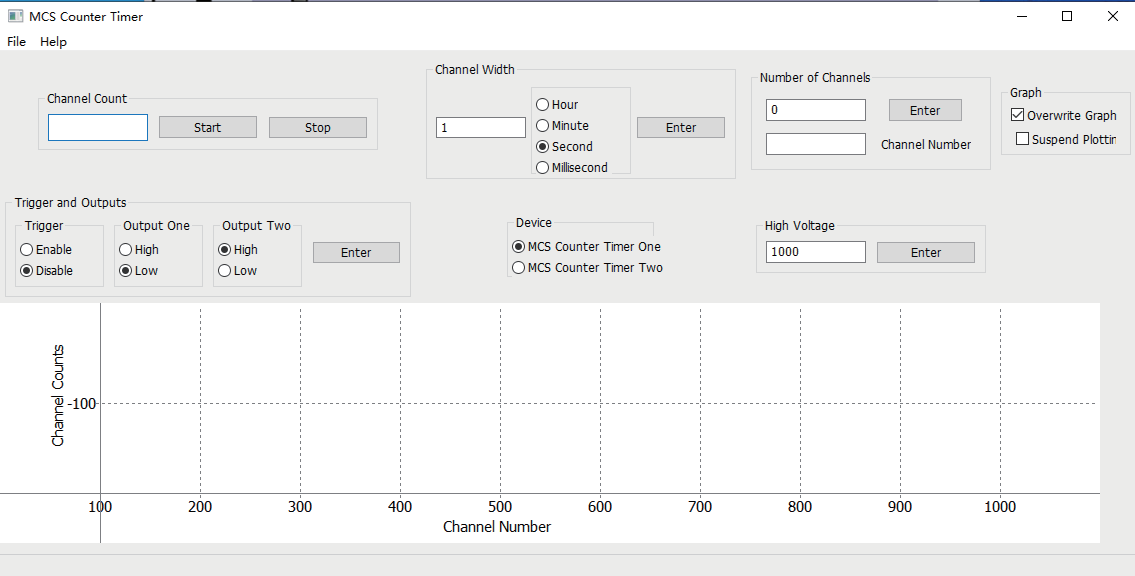Viewport: 1135px width, 576px height.
Task: Open the File menu
Action: [16, 42]
